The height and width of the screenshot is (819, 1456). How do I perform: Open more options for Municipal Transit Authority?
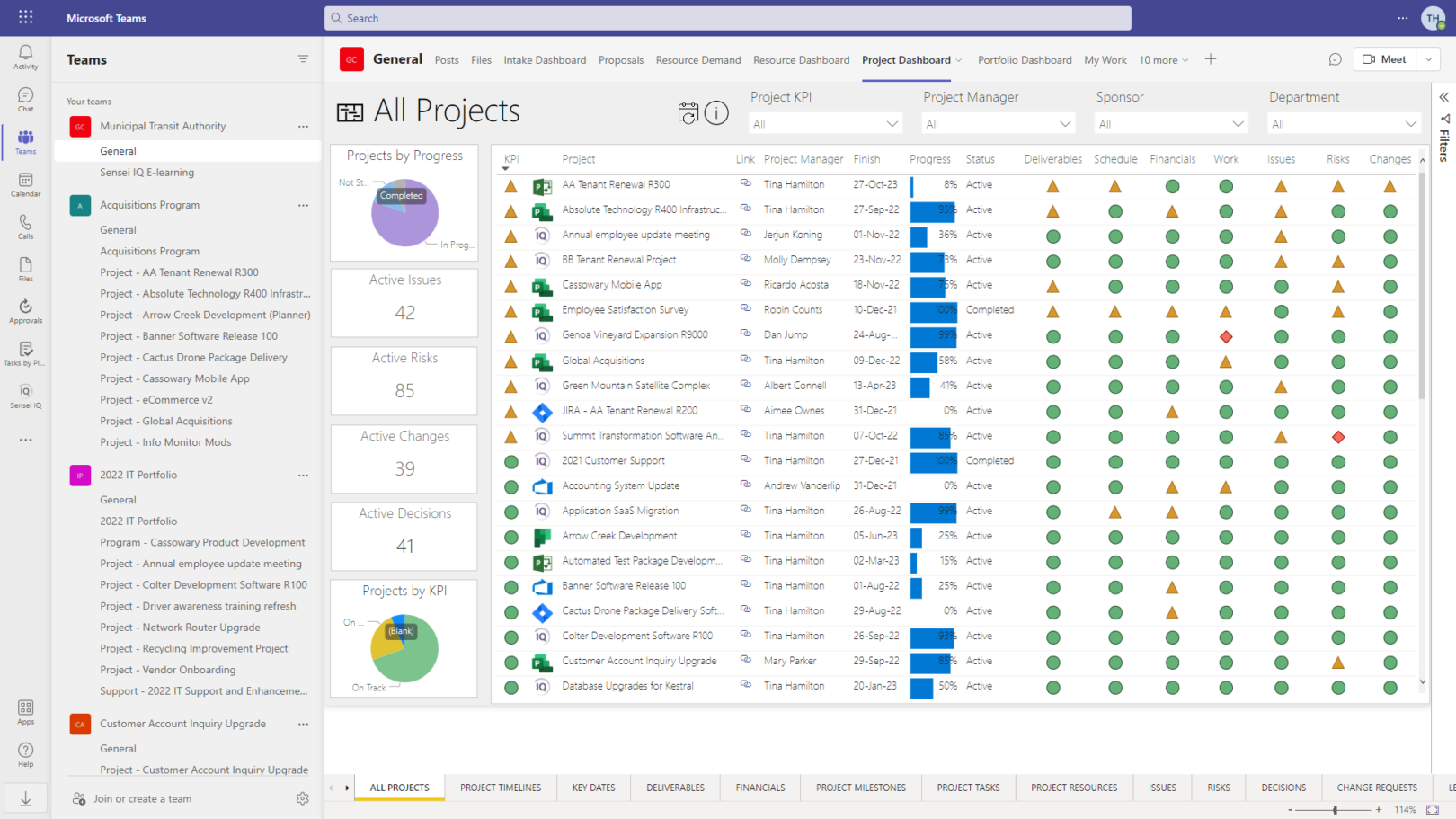tap(303, 127)
